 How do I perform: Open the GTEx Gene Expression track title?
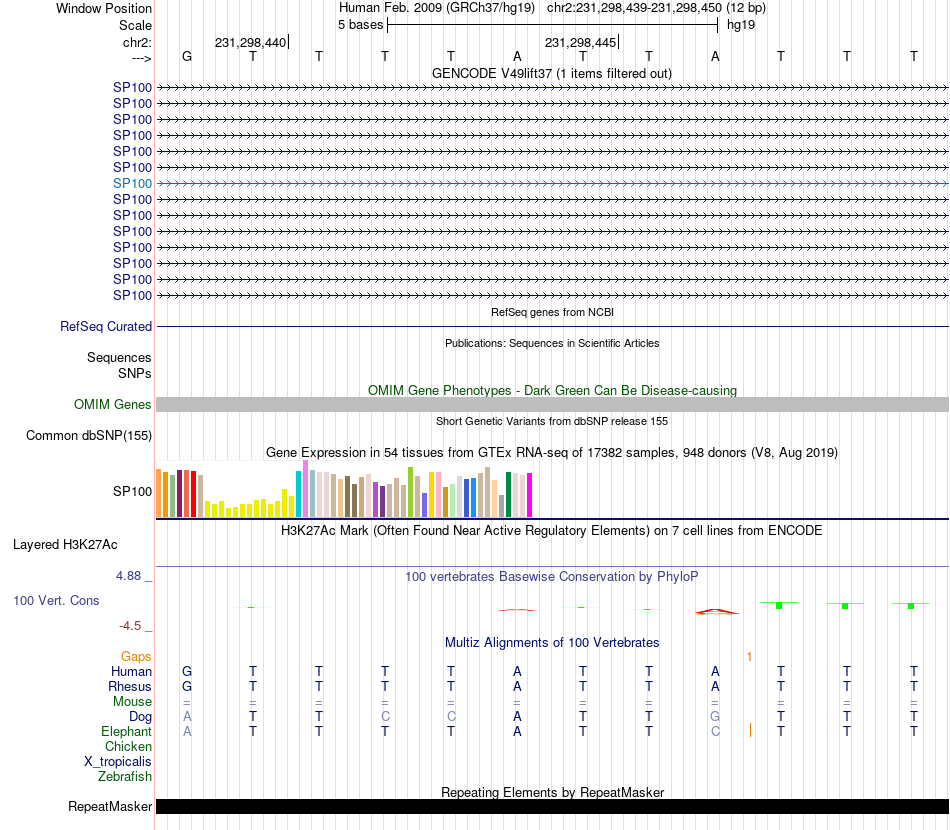[552, 453]
